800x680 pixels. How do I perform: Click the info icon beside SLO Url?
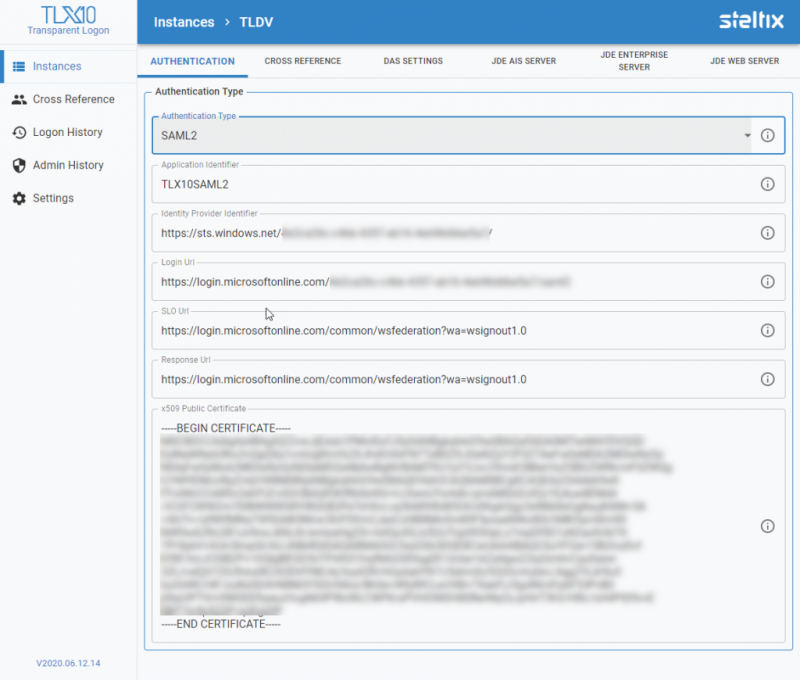tap(768, 330)
